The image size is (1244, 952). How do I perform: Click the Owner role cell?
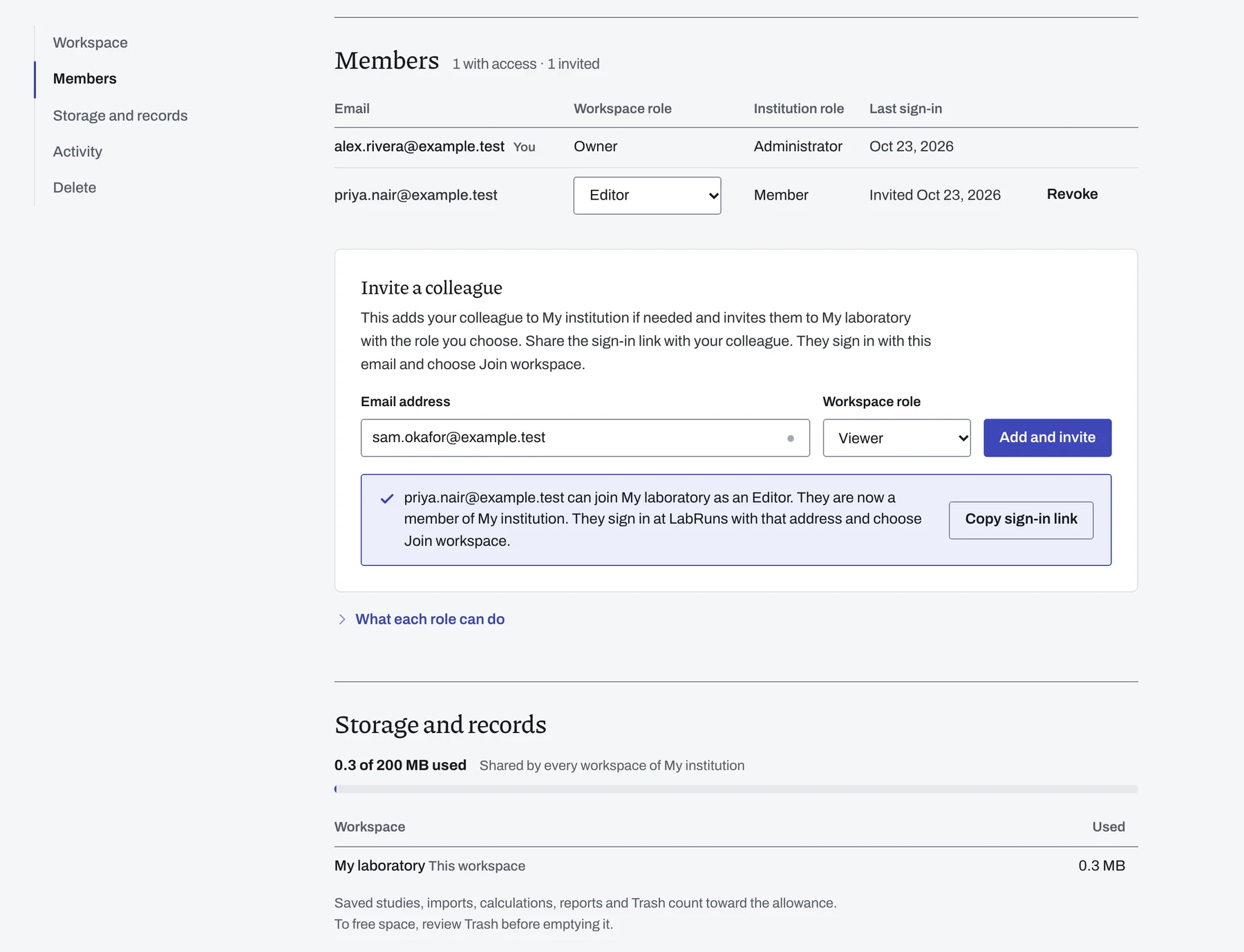[595, 146]
